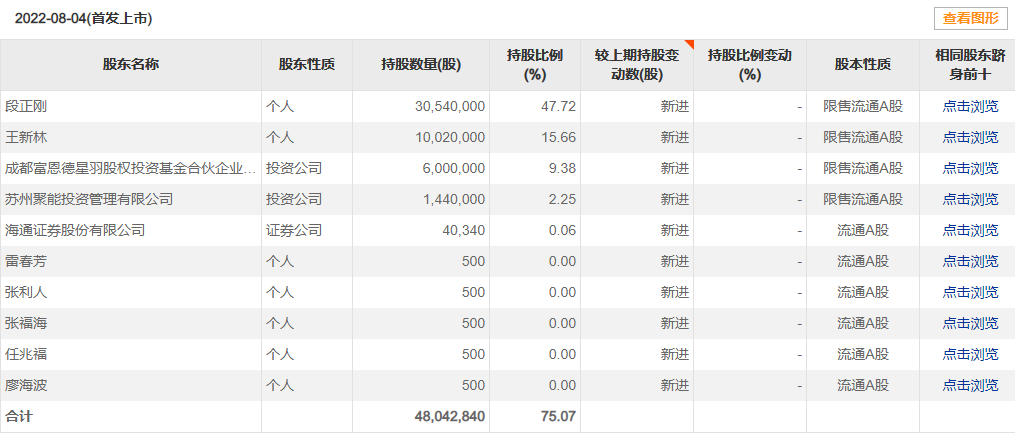Click the truncated 成都富恩德星羽股权投资基金 name
1015x435 pixels.
130,168
